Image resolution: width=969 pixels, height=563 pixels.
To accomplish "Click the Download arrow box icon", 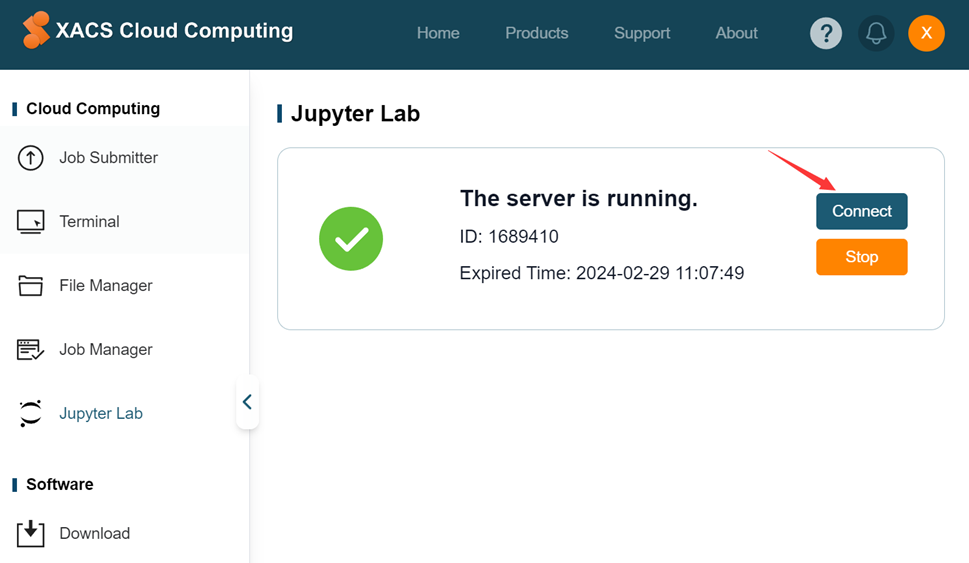I will (x=30, y=533).
